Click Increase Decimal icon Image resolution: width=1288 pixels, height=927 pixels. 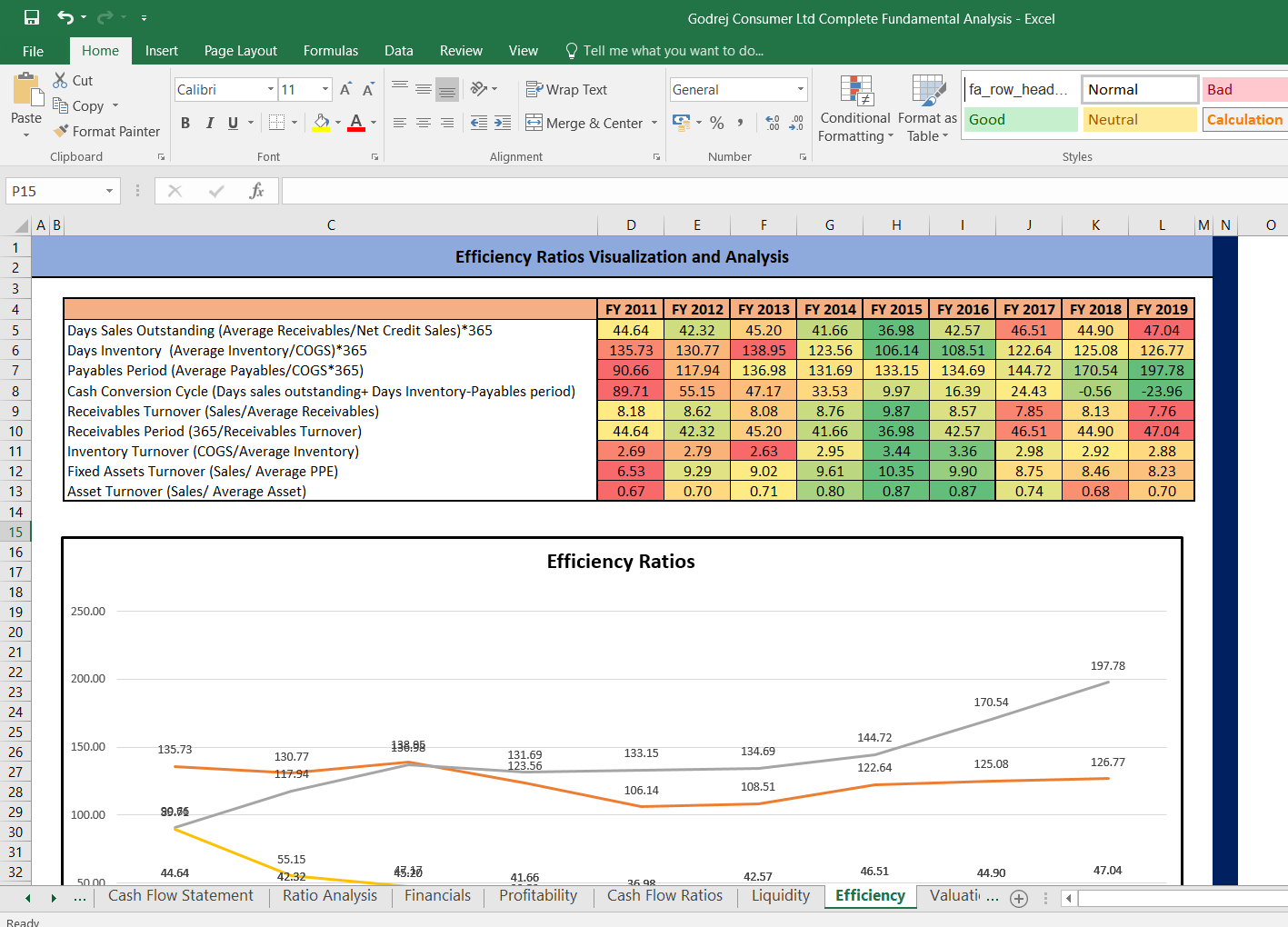pos(773,123)
